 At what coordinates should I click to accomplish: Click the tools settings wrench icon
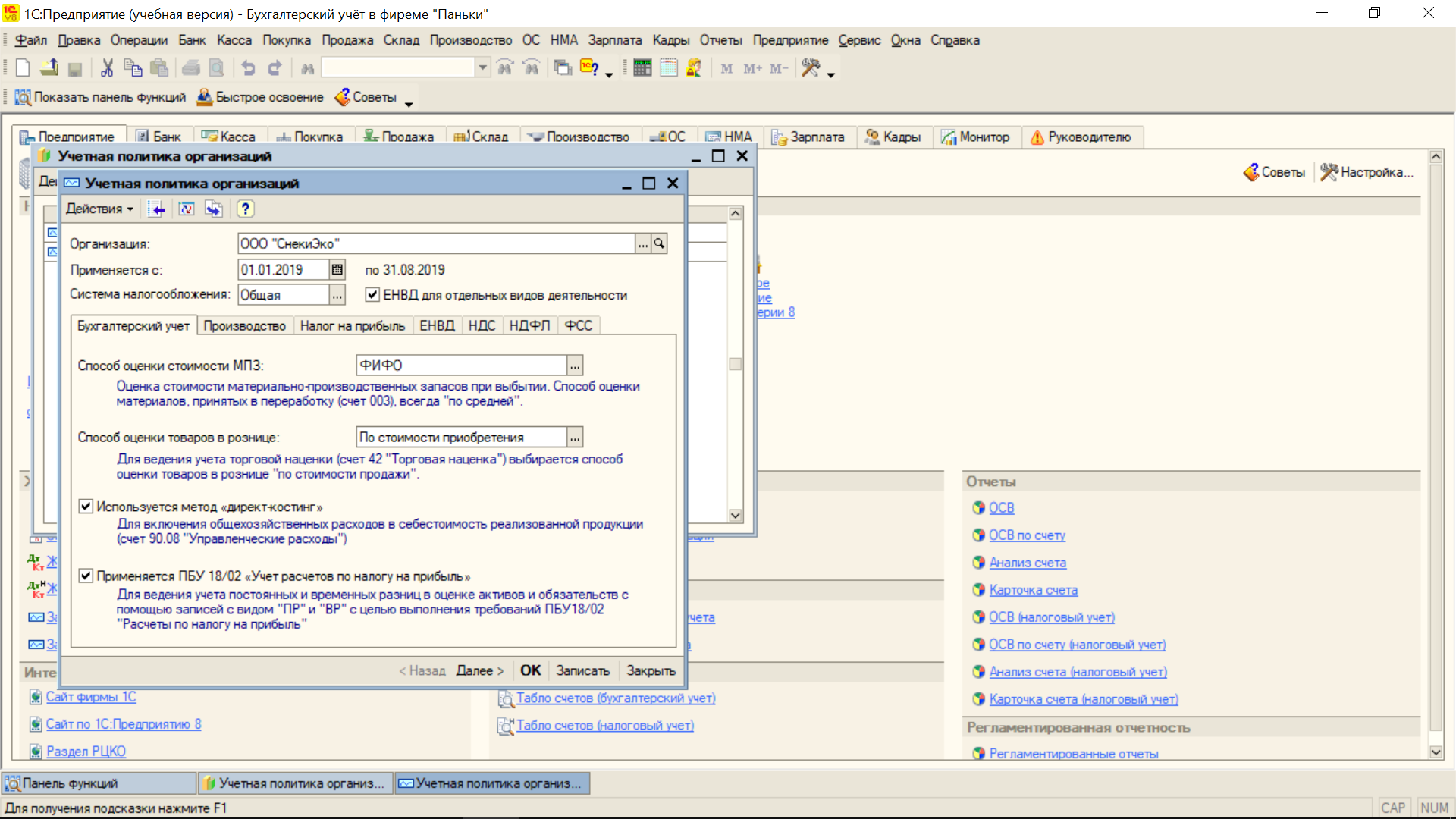[811, 68]
